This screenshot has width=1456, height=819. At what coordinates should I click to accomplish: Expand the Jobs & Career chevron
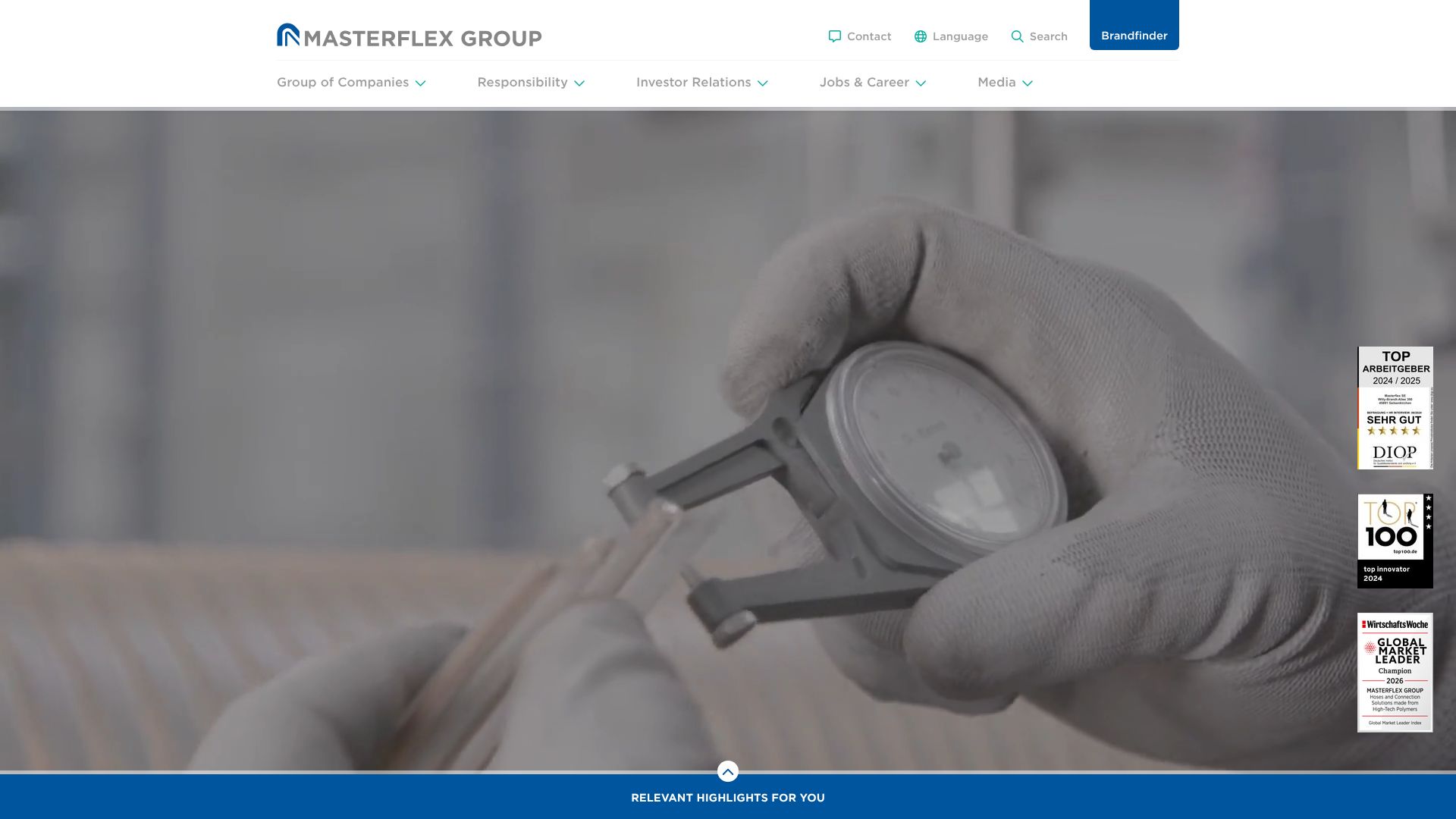pos(921,83)
